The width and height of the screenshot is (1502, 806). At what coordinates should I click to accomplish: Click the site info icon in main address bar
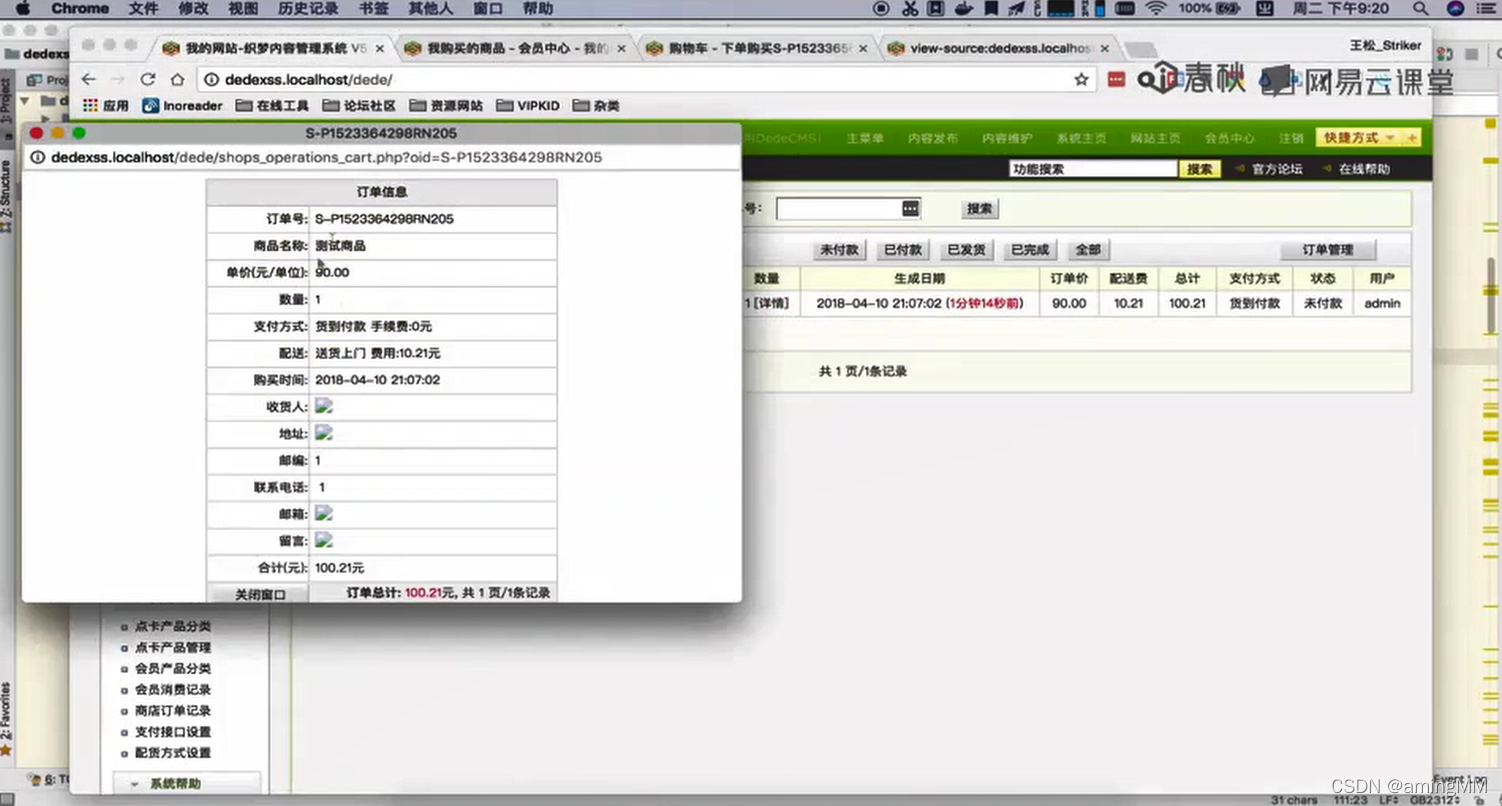coord(212,79)
